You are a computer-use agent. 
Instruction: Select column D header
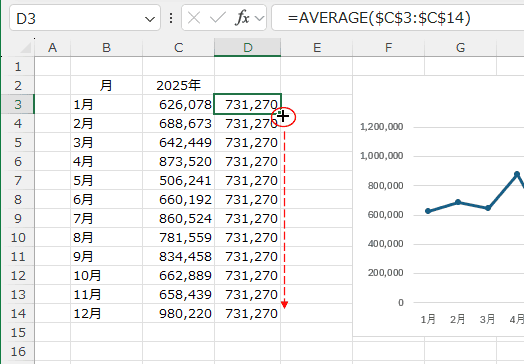pos(248,48)
